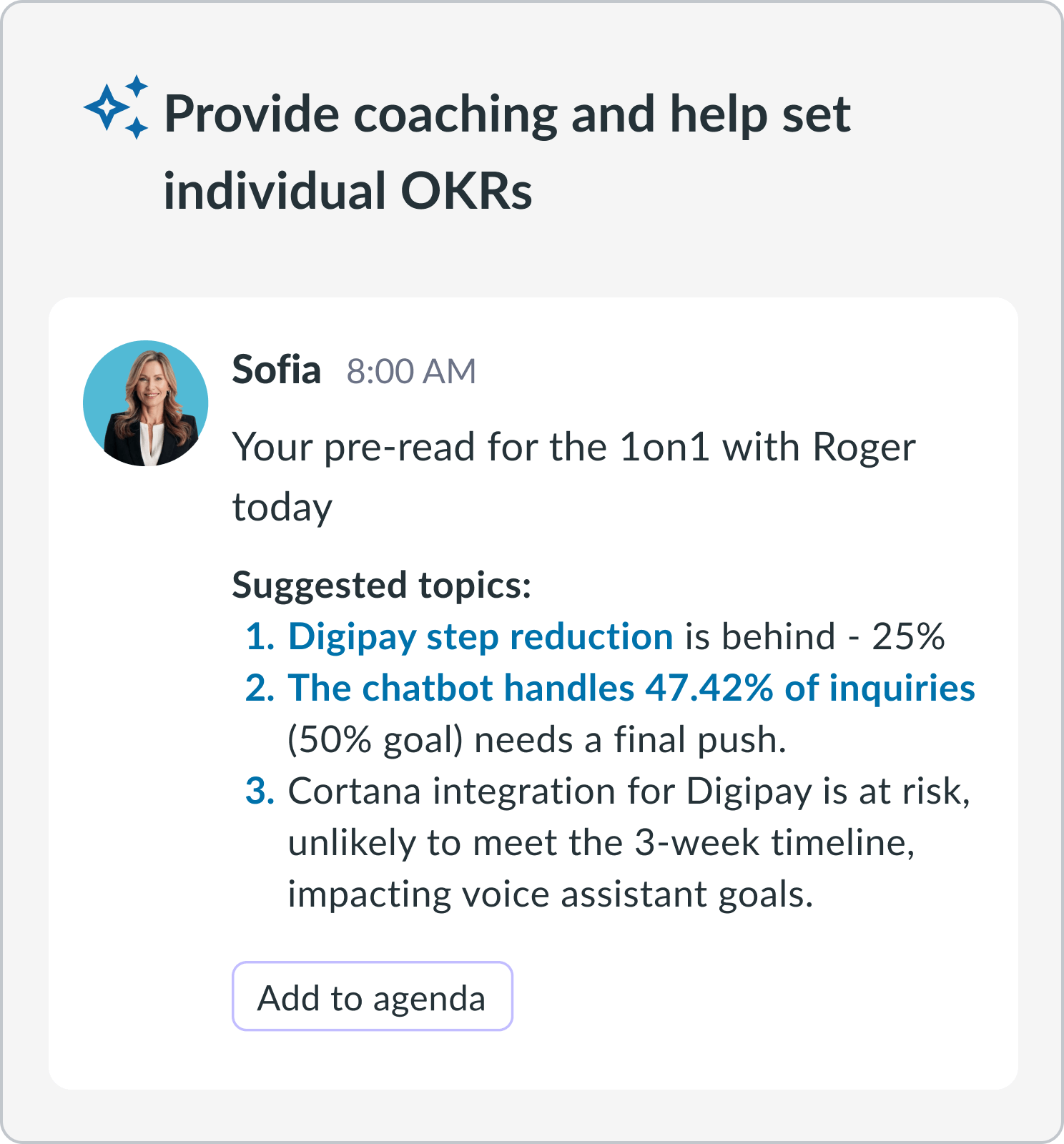Click the Cortana integration at risk text

(x=629, y=791)
